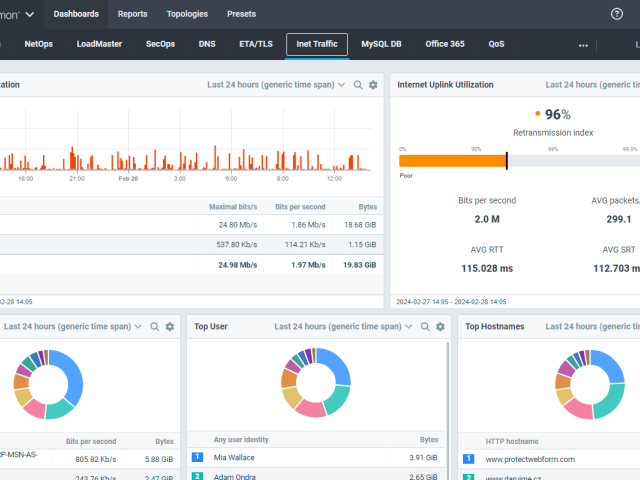The width and height of the screenshot is (640, 480).
Task: Open gear settings in the widget left of Top User
Action: coord(170,326)
